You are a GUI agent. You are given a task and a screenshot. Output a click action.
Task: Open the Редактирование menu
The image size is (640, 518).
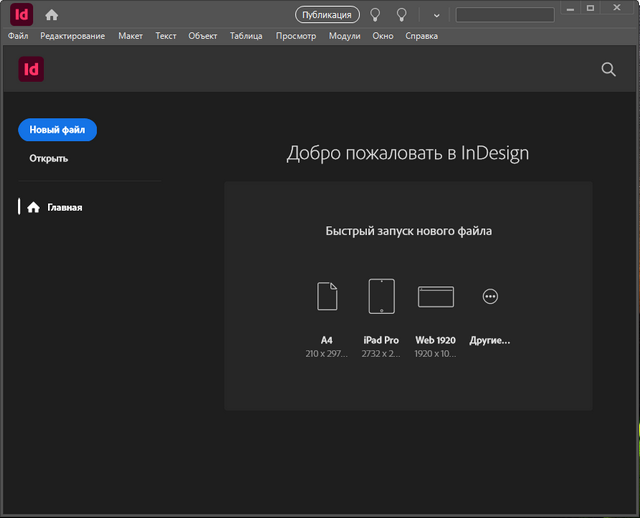pos(73,36)
